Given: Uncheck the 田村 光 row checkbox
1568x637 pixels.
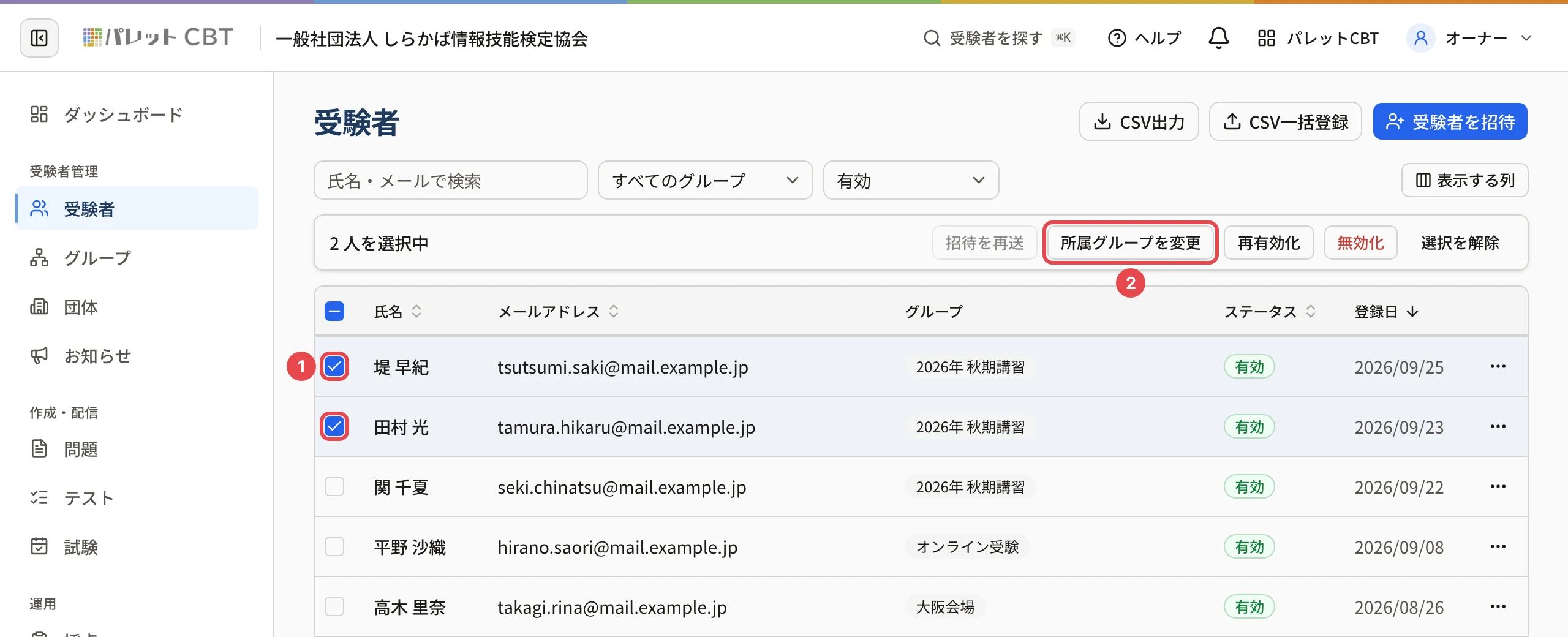Looking at the screenshot, I should [x=334, y=427].
